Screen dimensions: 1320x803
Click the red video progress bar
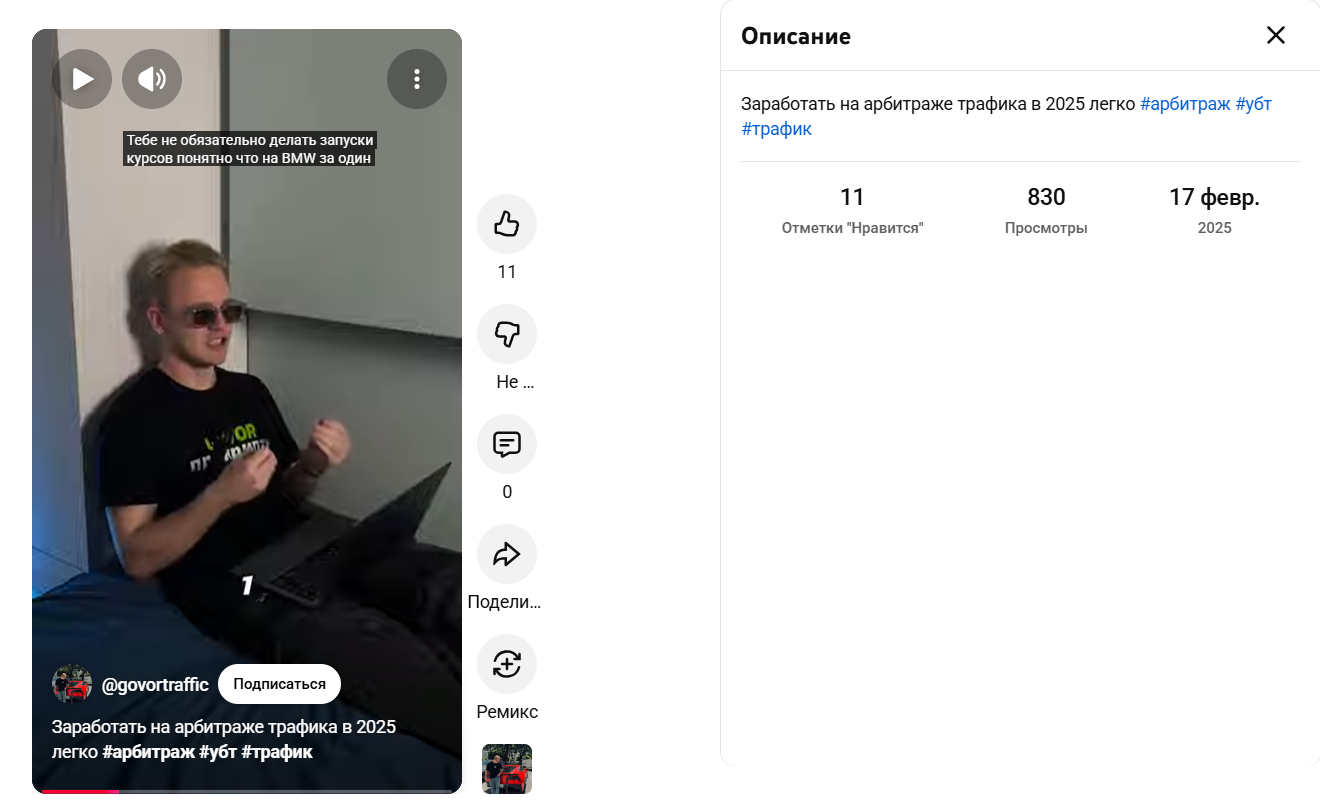point(80,792)
